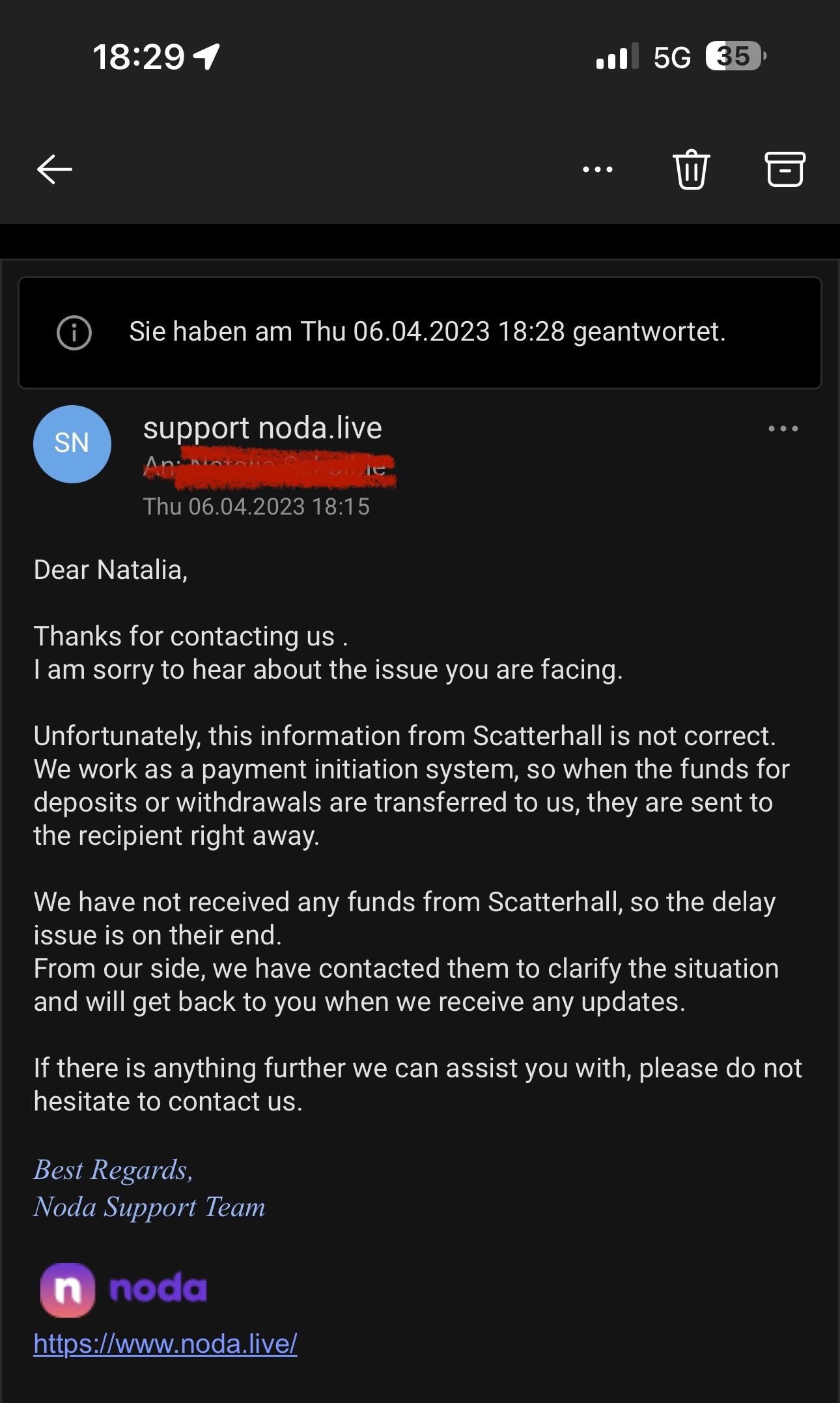840x1403 pixels.
Task: Tap the battery indicator in status bar
Action: (735, 57)
